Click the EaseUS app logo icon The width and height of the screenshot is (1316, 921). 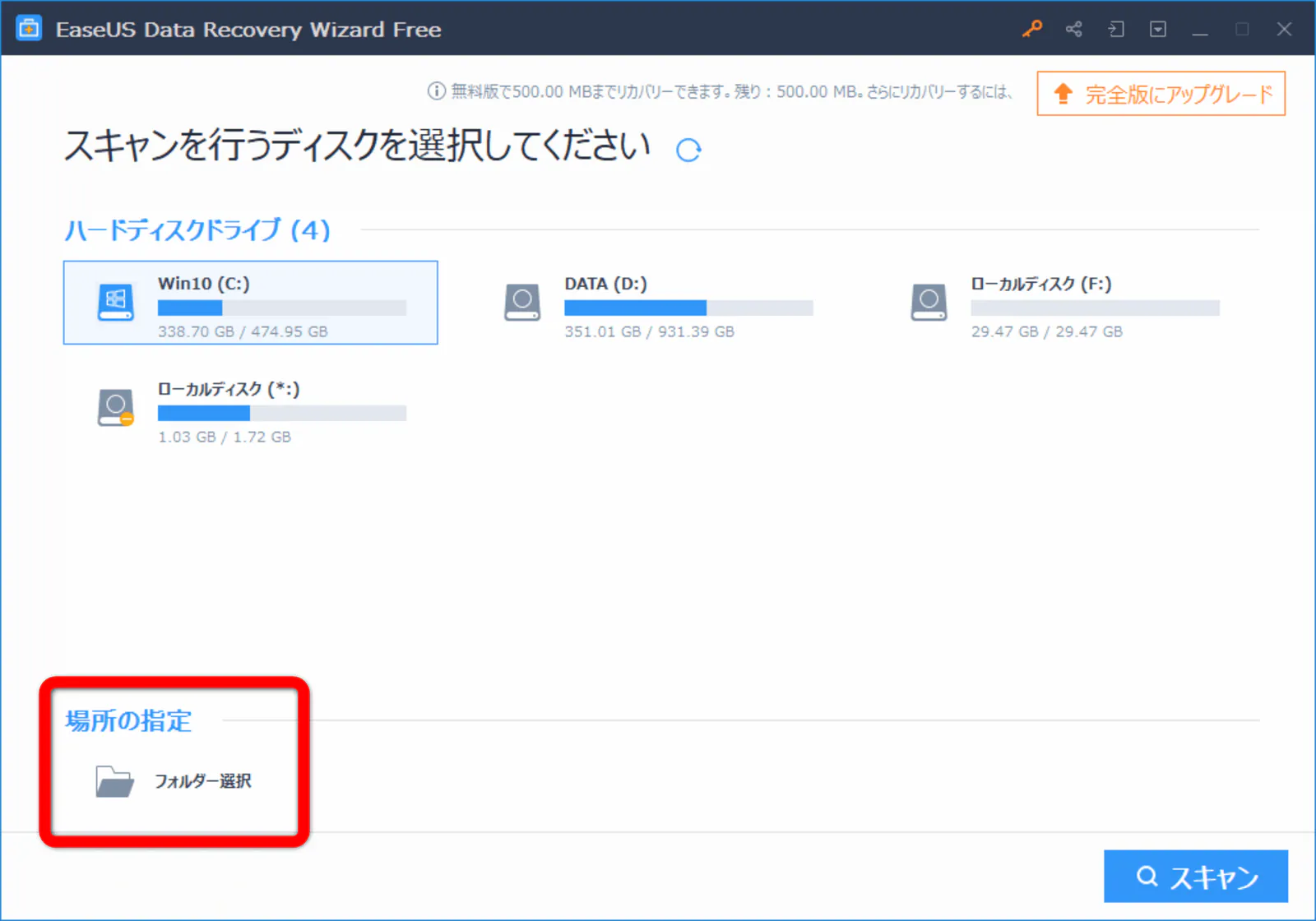click(29, 29)
